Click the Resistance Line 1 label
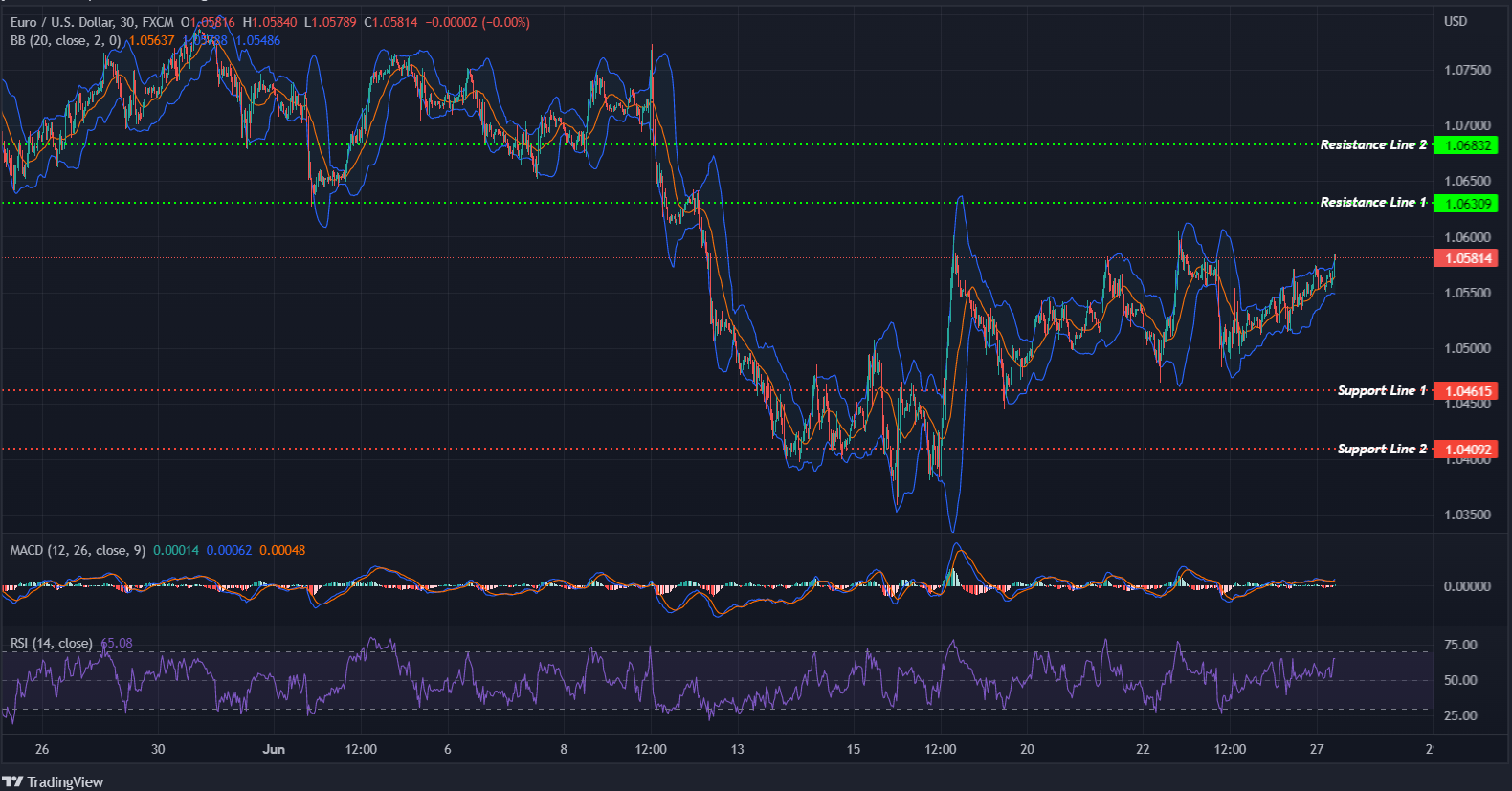The height and width of the screenshot is (791, 1512). point(1373,202)
